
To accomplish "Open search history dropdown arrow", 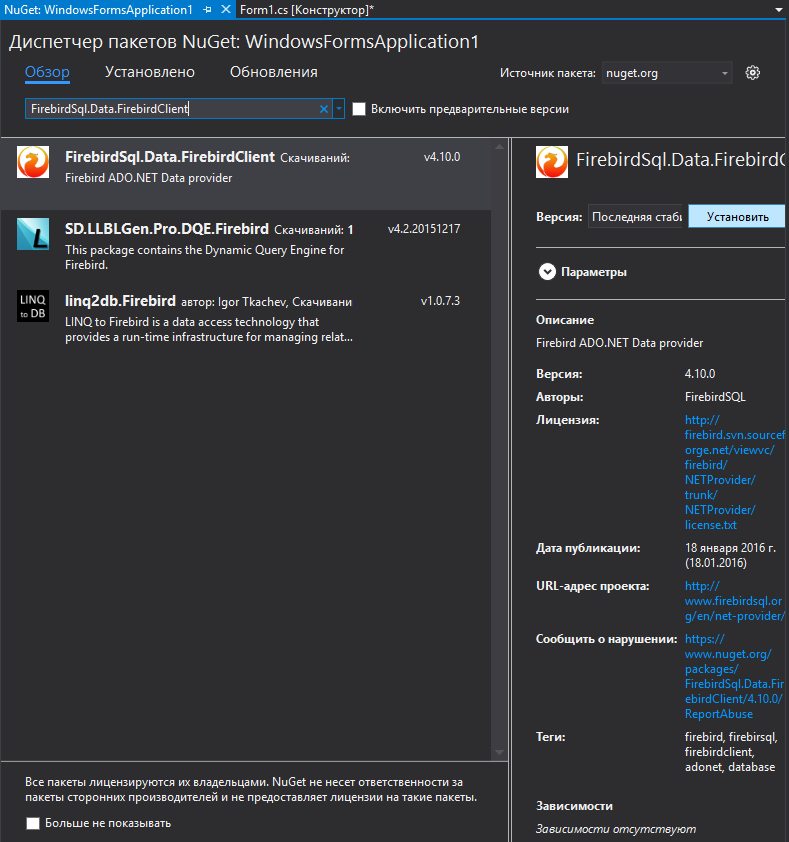I will pos(338,109).
